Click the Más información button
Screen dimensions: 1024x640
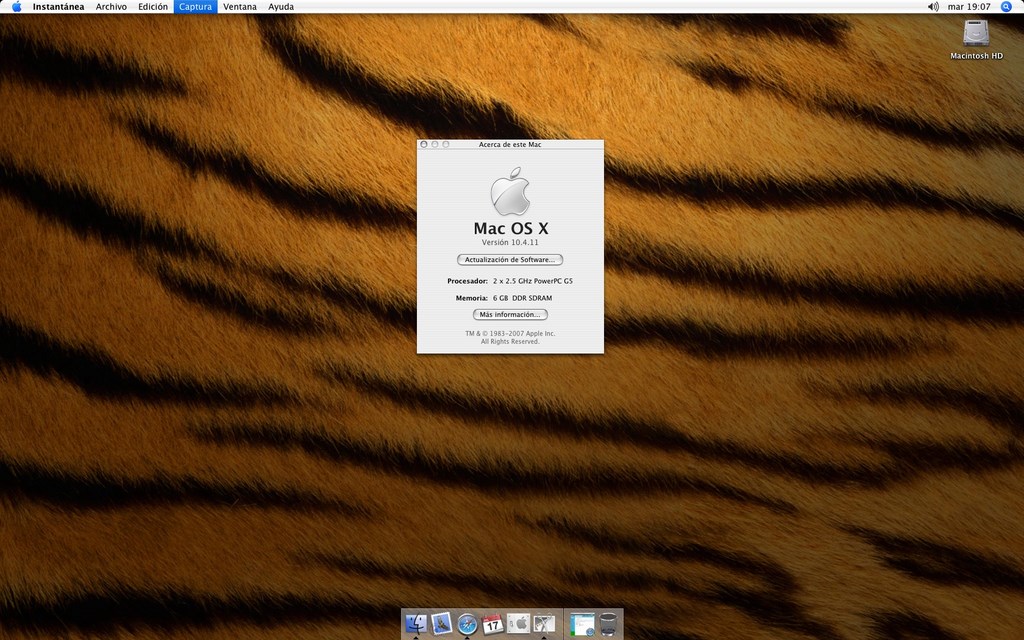pyautogui.click(x=510, y=315)
